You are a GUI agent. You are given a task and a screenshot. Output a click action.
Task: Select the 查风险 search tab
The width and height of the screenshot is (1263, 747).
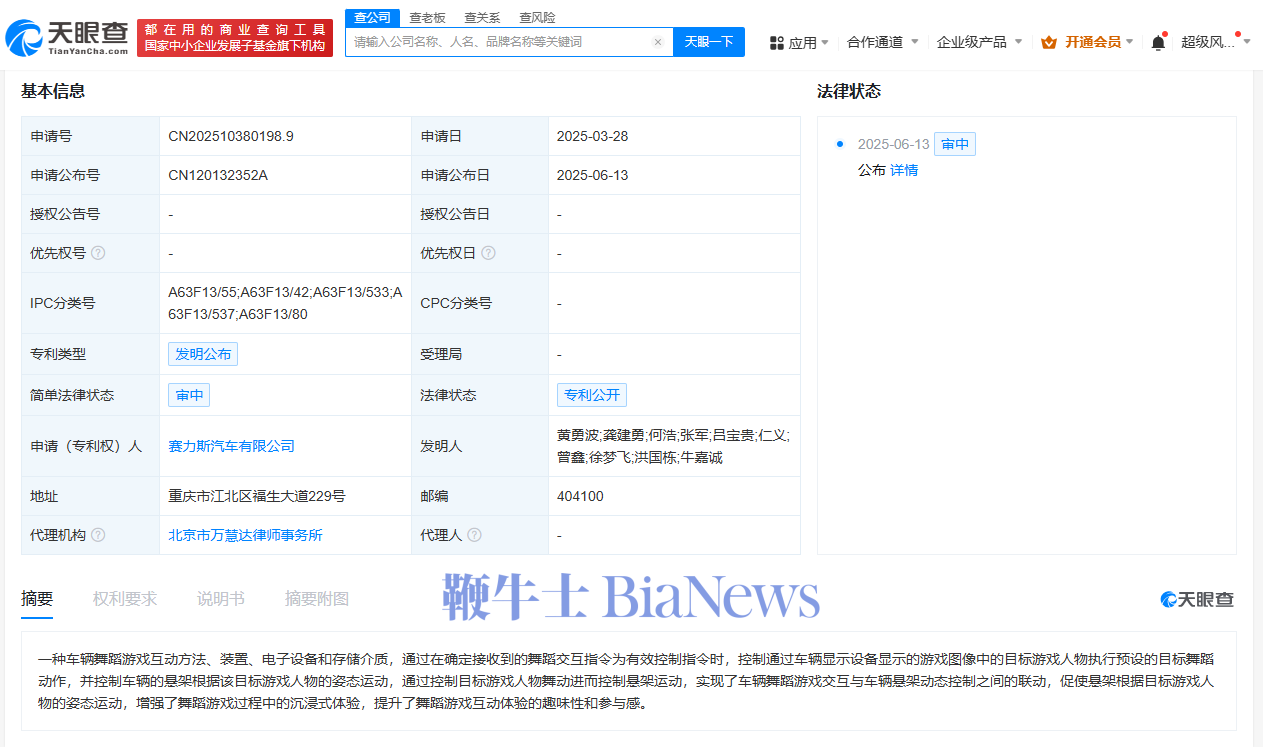537,18
